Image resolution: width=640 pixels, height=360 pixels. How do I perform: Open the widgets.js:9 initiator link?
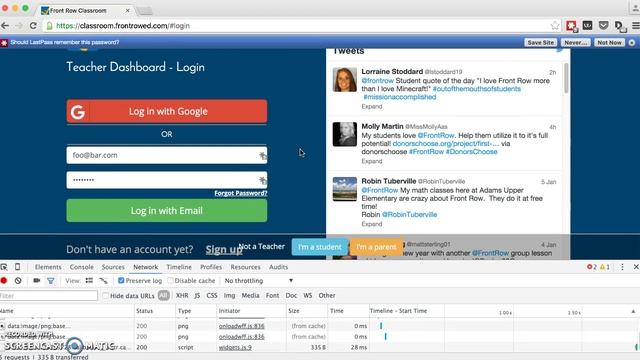coord(235,347)
